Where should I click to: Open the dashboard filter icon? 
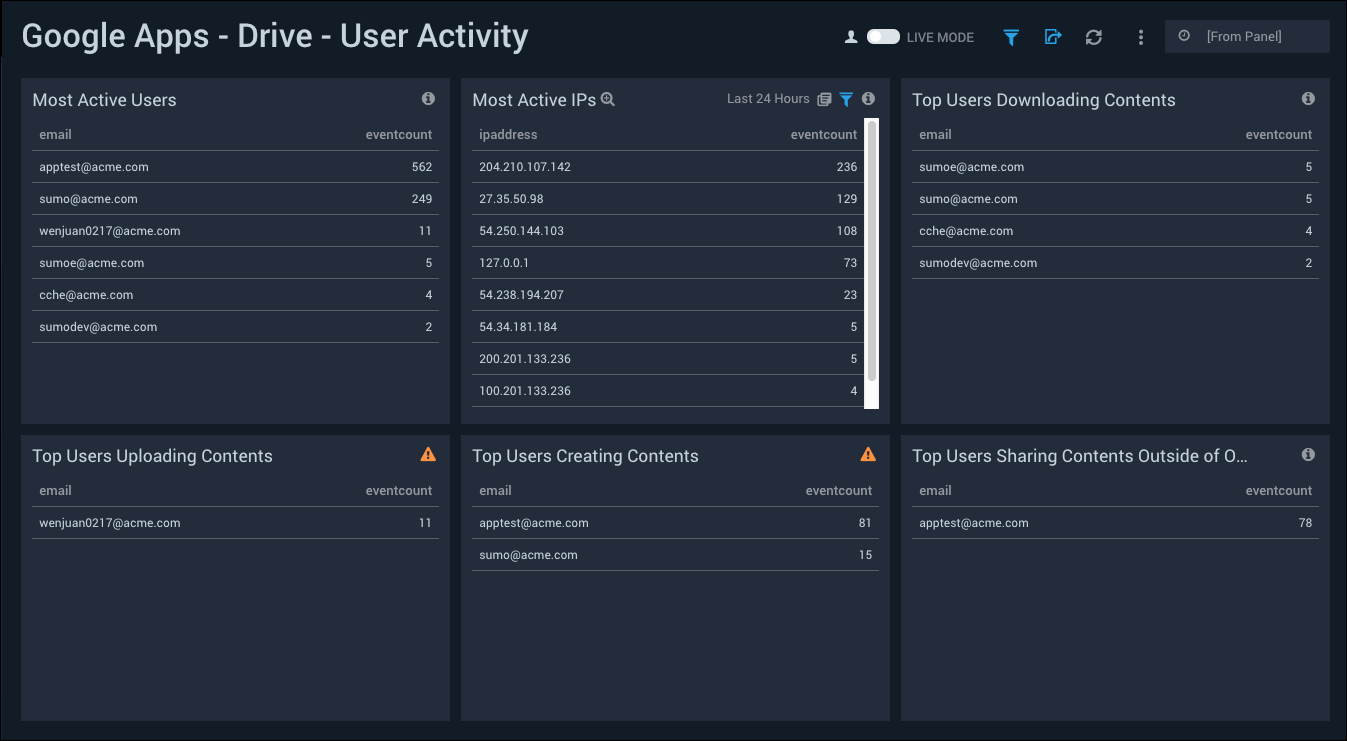click(1011, 37)
